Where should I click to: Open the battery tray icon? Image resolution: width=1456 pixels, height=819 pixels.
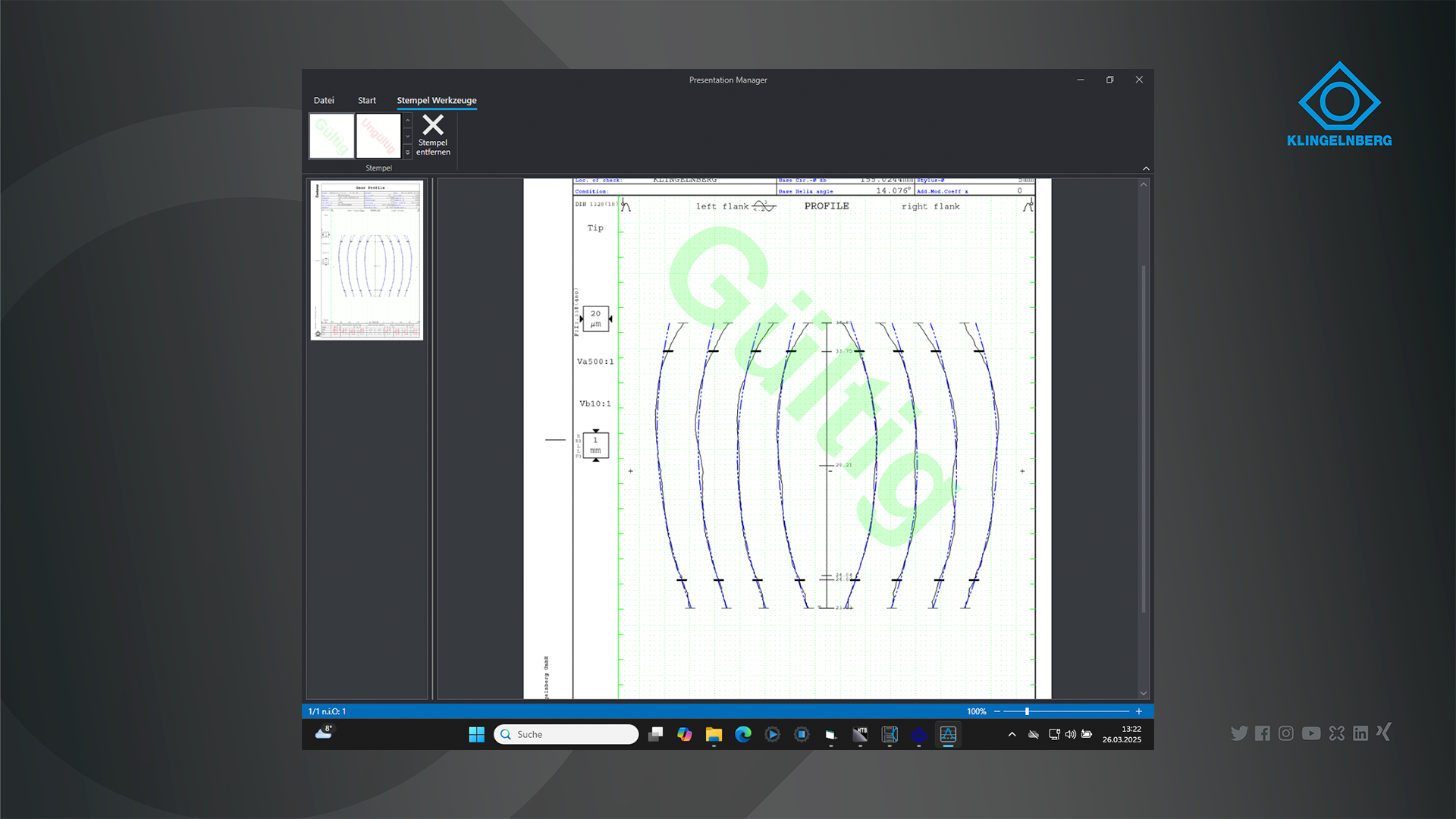pyautogui.click(x=1087, y=734)
